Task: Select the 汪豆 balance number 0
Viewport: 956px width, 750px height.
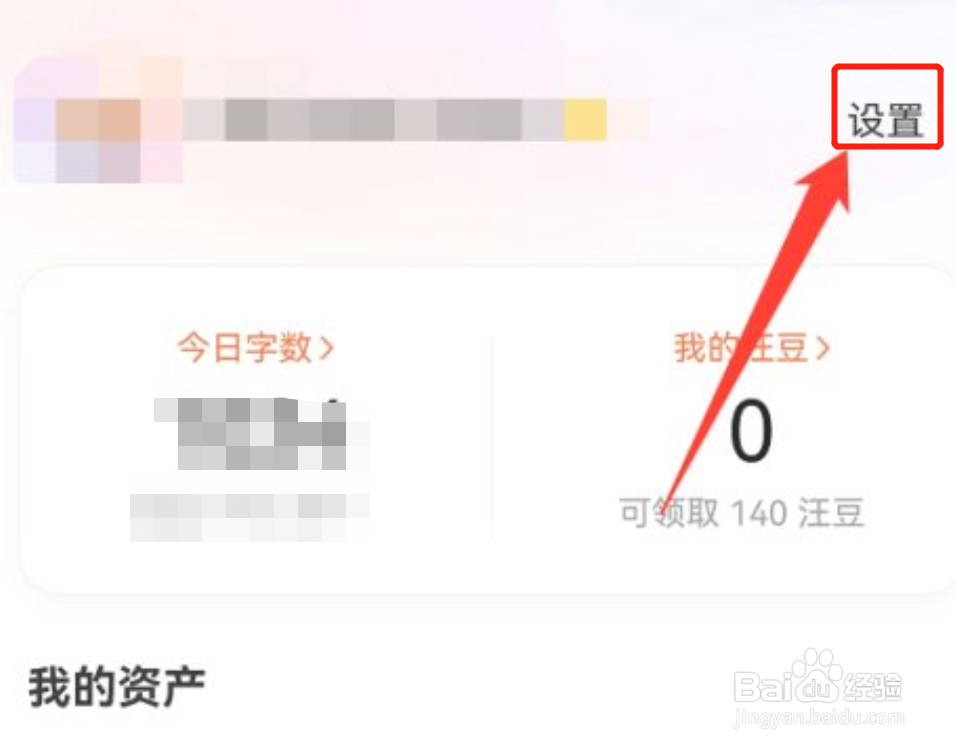Action: (751, 430)
